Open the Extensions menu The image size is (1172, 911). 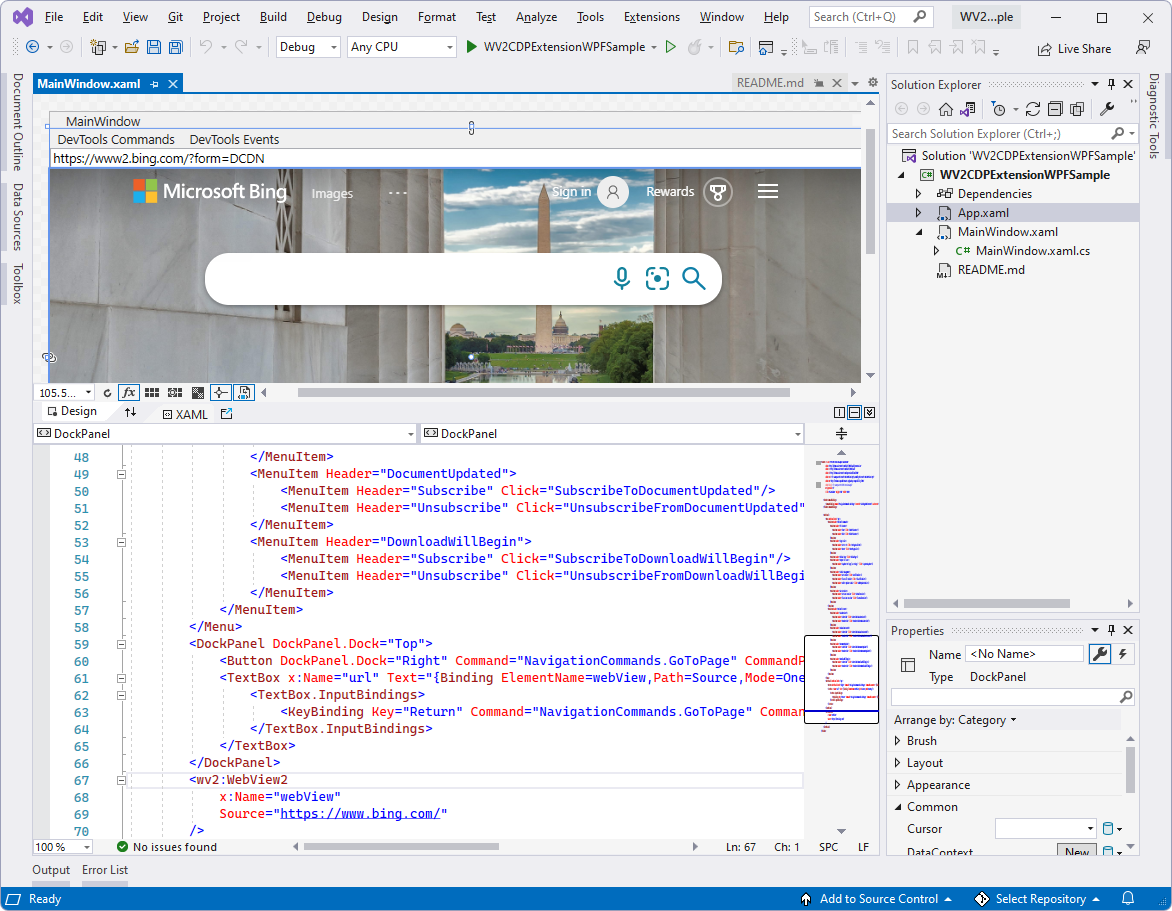651,16
